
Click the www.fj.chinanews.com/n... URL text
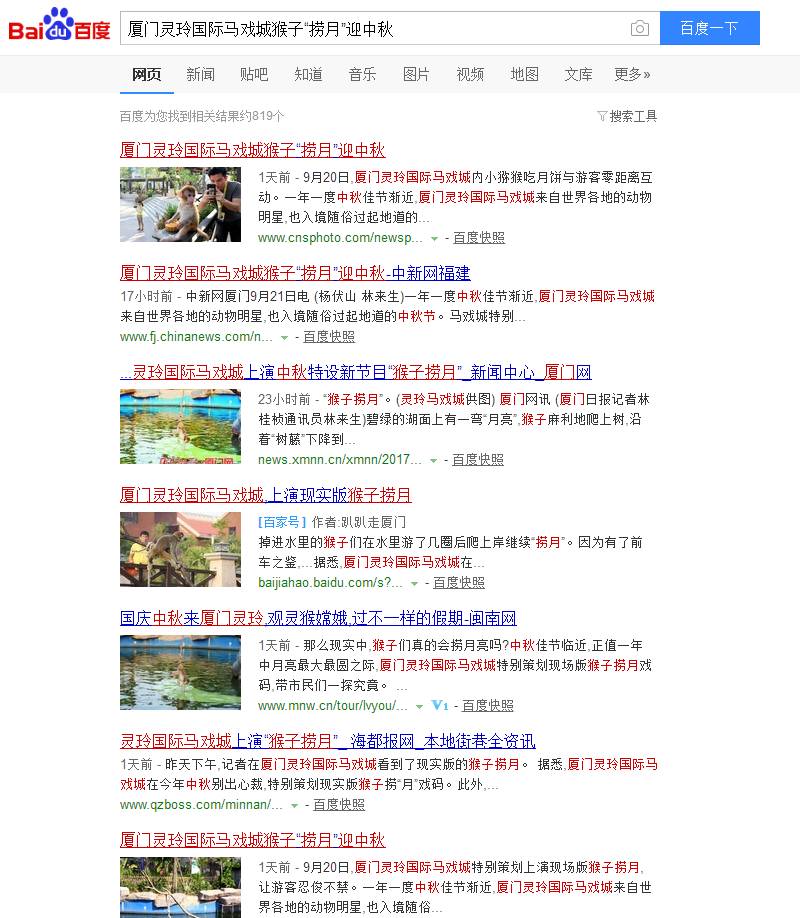(x=196, y=337)
